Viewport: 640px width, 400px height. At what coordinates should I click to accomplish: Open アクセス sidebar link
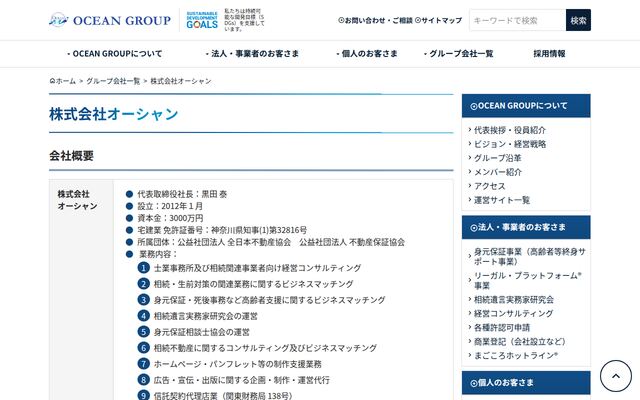click(x=489, y=186)
